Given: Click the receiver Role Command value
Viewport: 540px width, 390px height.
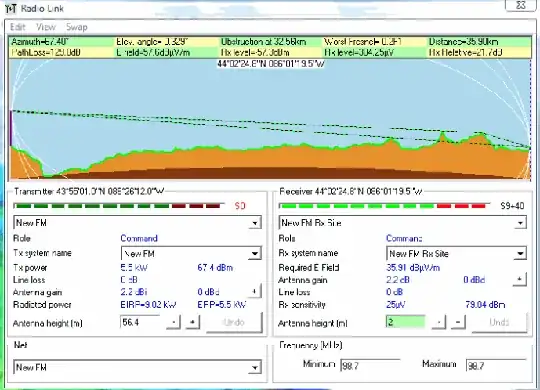Looking at the screenshot, I should point(404,238).
